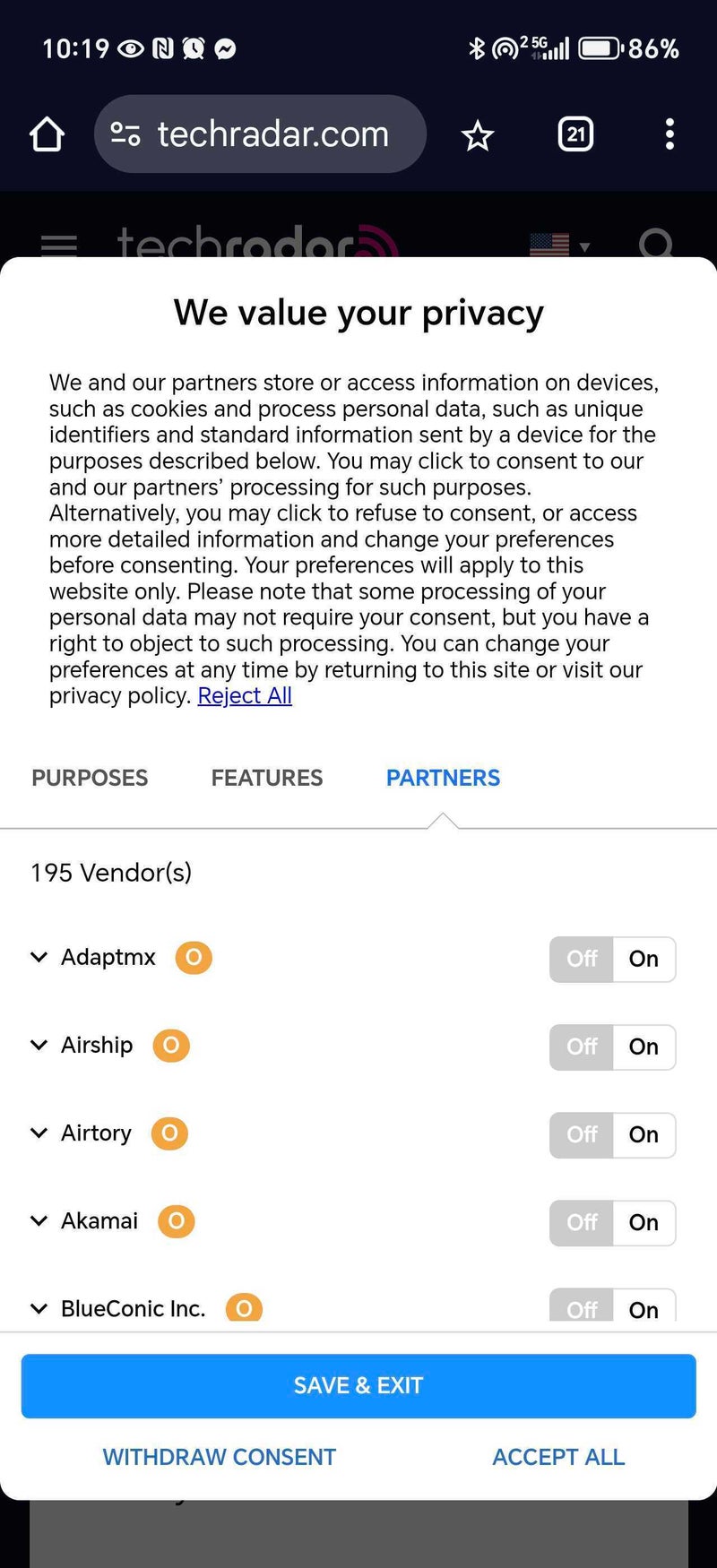Tap the browser home icon

pyautogui.click(x=47, y=135)
